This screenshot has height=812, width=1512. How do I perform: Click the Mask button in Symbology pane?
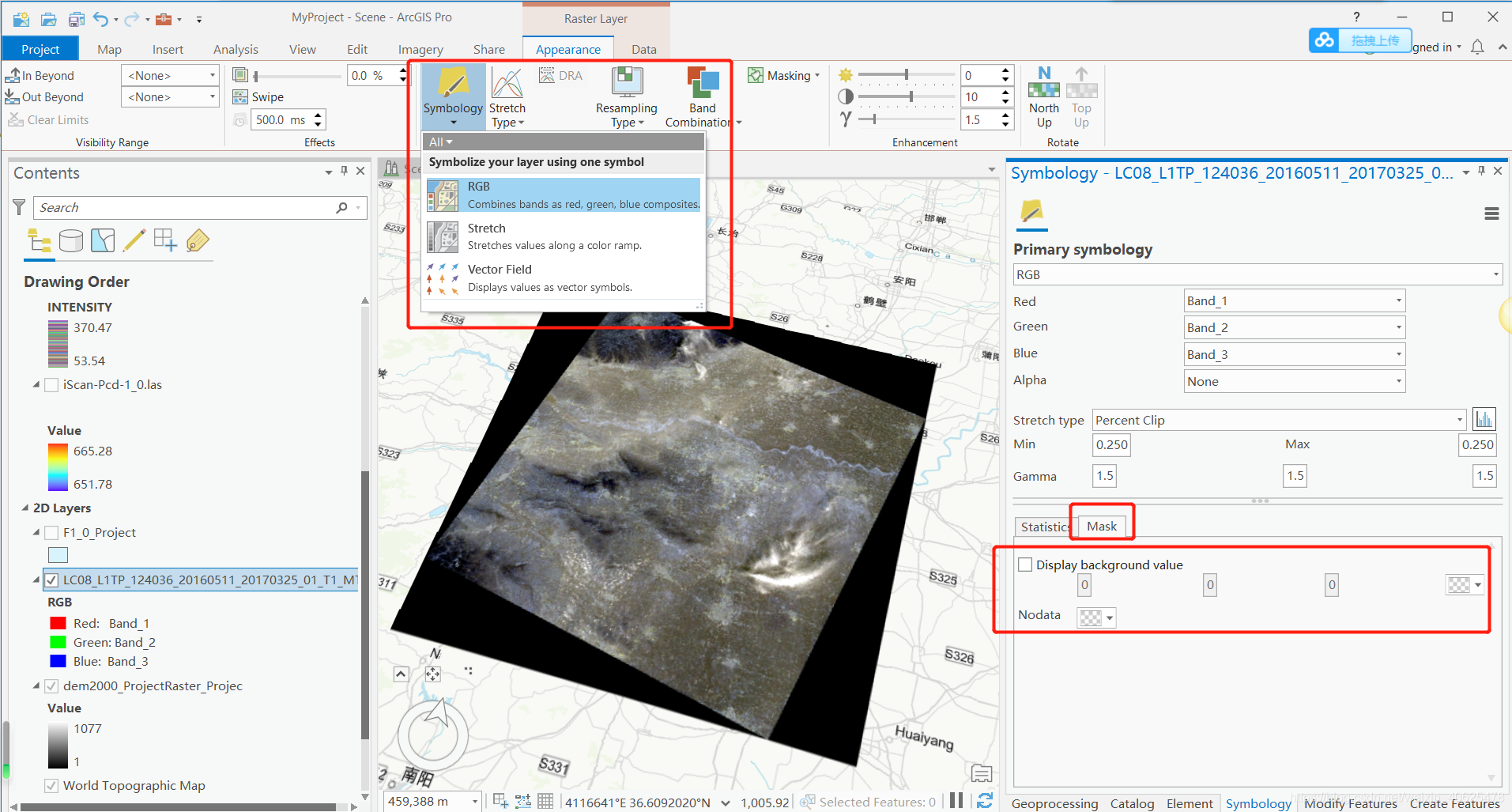(1101, 526)
